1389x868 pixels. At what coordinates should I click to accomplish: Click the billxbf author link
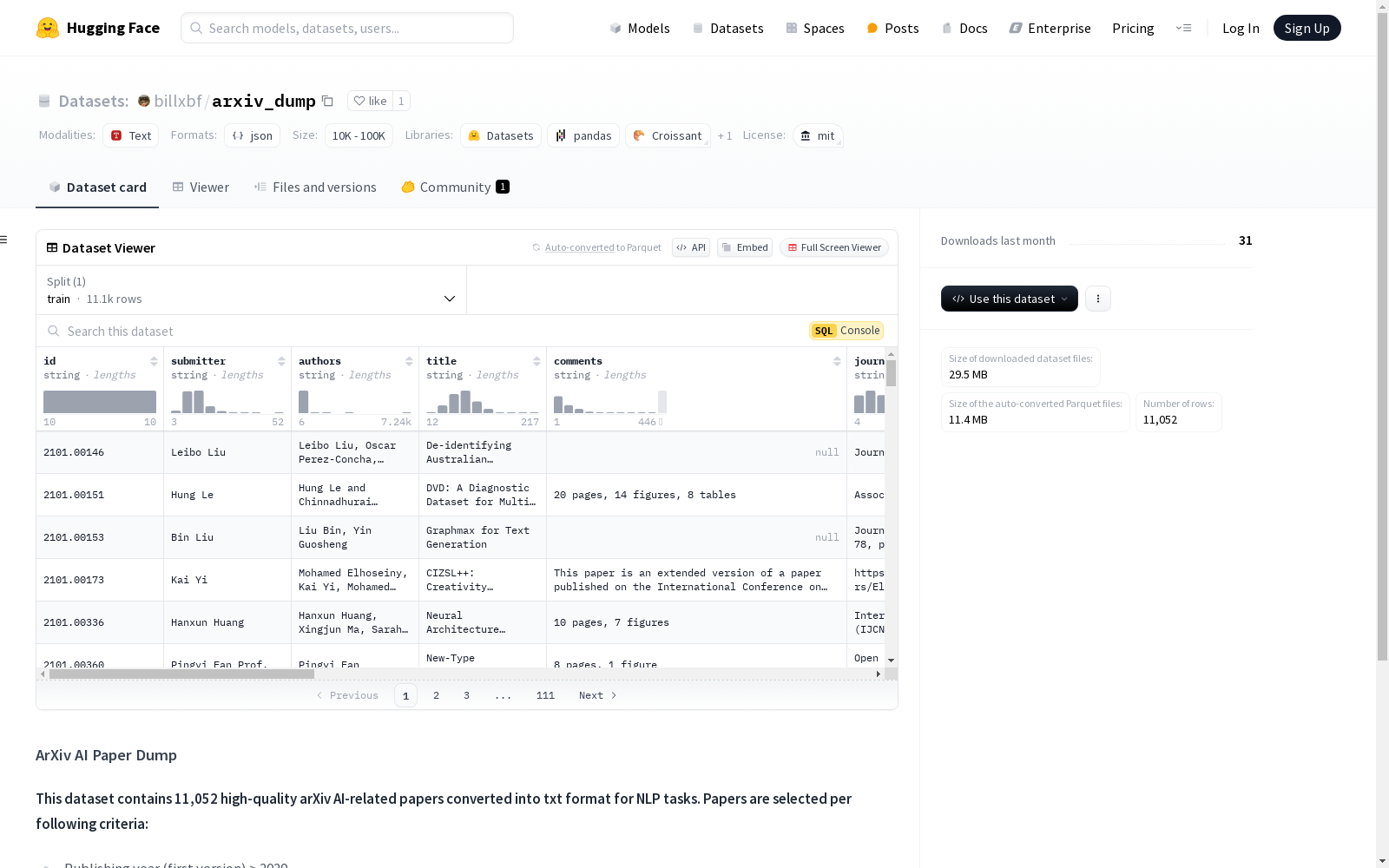178,101
